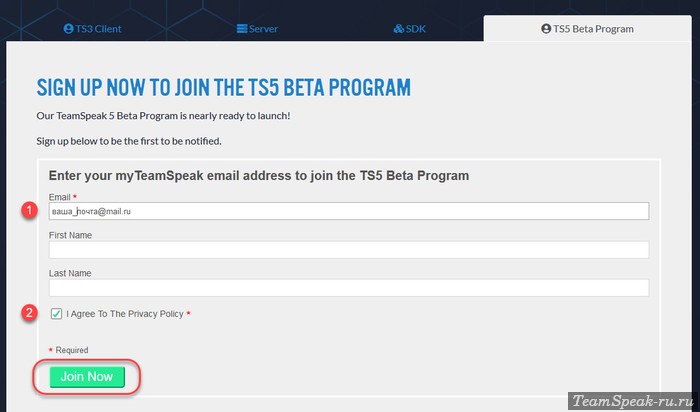700x412 pixels.
Task: Open the TS3 Client tab
Action: click(92, 29)
